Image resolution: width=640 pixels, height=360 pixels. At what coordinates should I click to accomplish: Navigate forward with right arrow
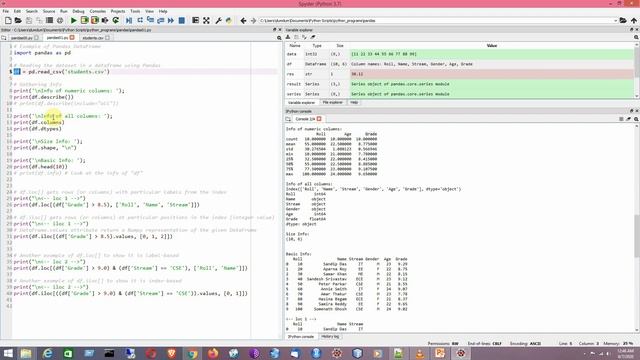tap(253, 20)
